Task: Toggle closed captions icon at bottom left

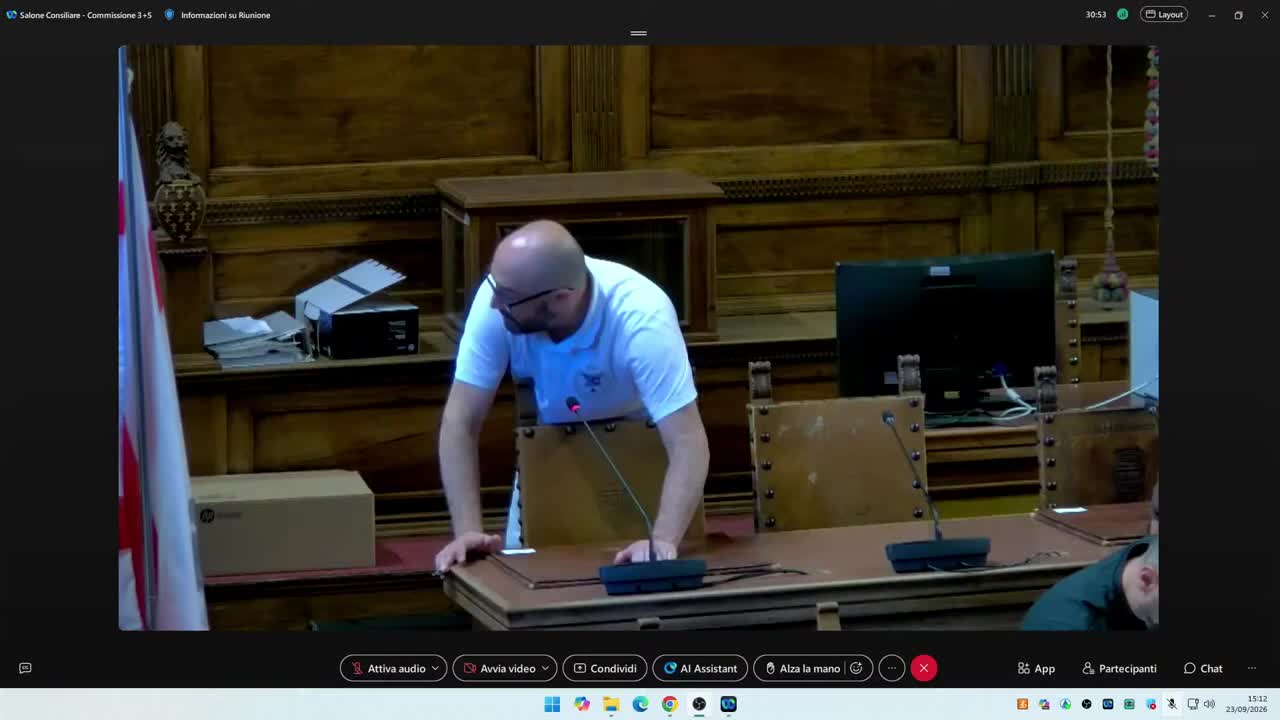Action: tap(25, 668)
